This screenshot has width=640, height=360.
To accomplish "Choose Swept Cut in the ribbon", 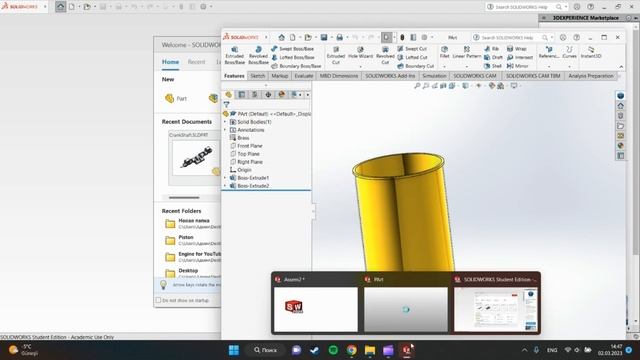I will [412, 49].
